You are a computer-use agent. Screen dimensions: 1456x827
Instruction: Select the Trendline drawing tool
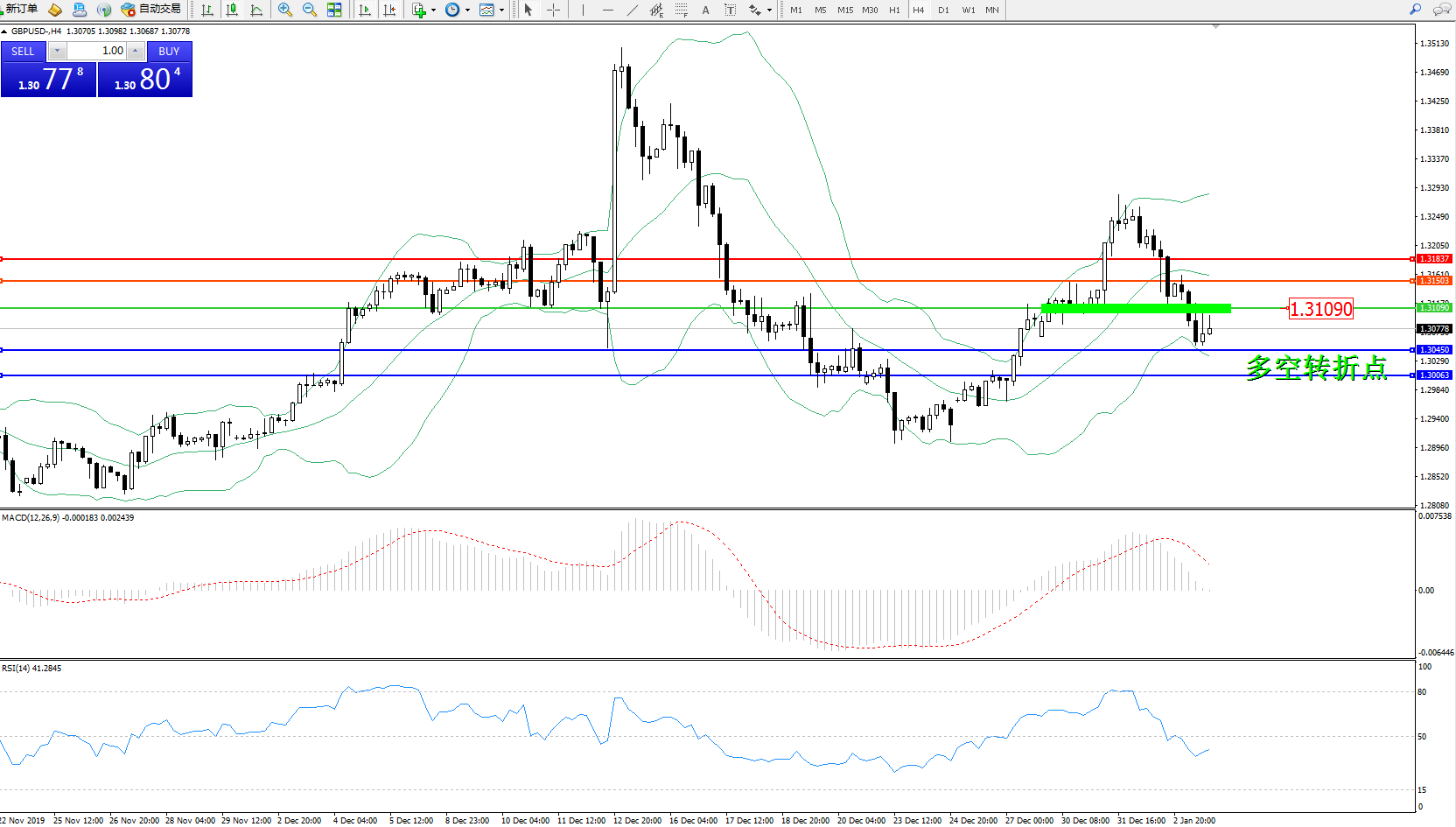[x=633, y=10]
